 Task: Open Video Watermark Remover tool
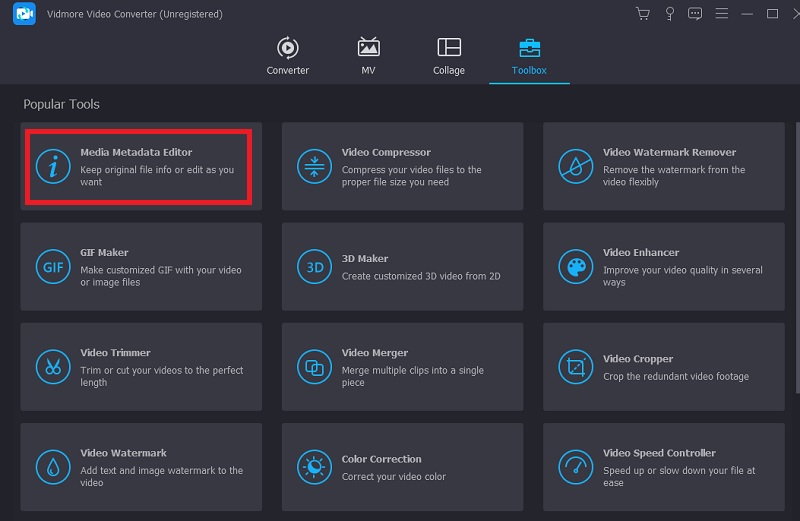point(663,166)
